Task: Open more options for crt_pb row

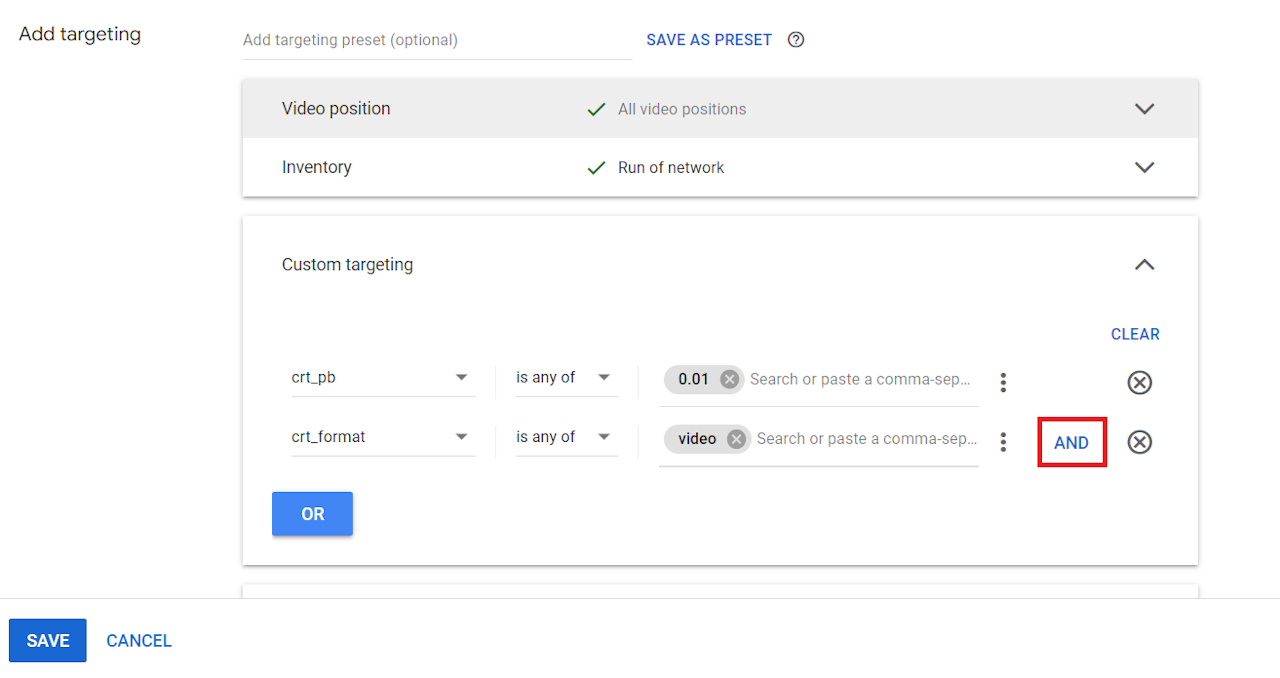Action: [1003, 382]
